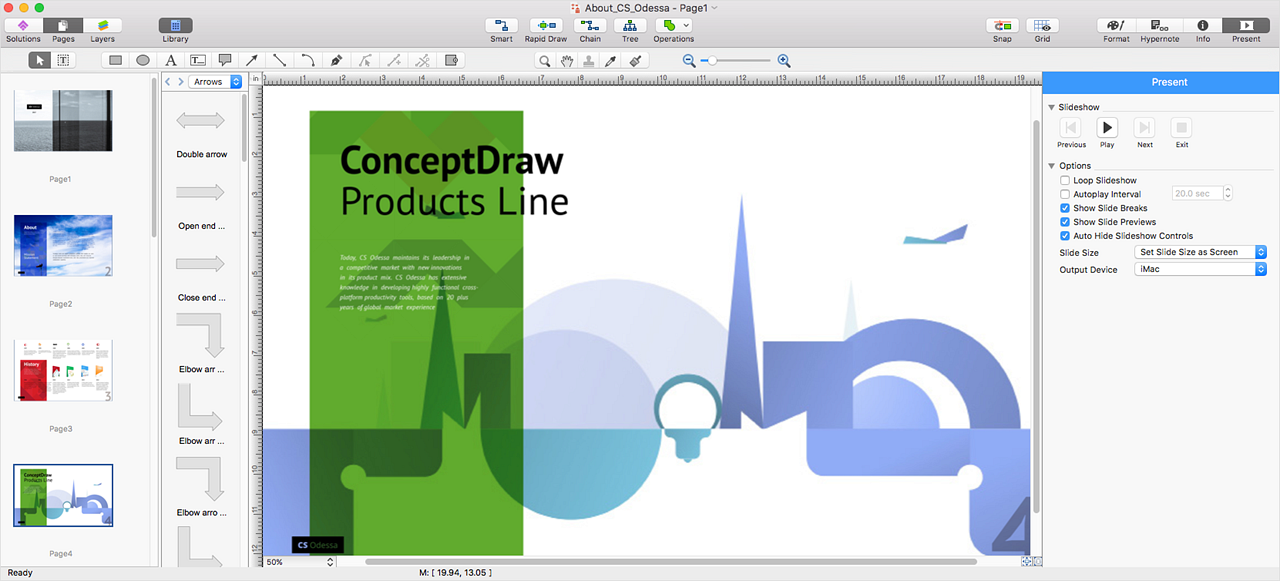
Task: Select the text selection tool
Action: click(x=63, y=60)
